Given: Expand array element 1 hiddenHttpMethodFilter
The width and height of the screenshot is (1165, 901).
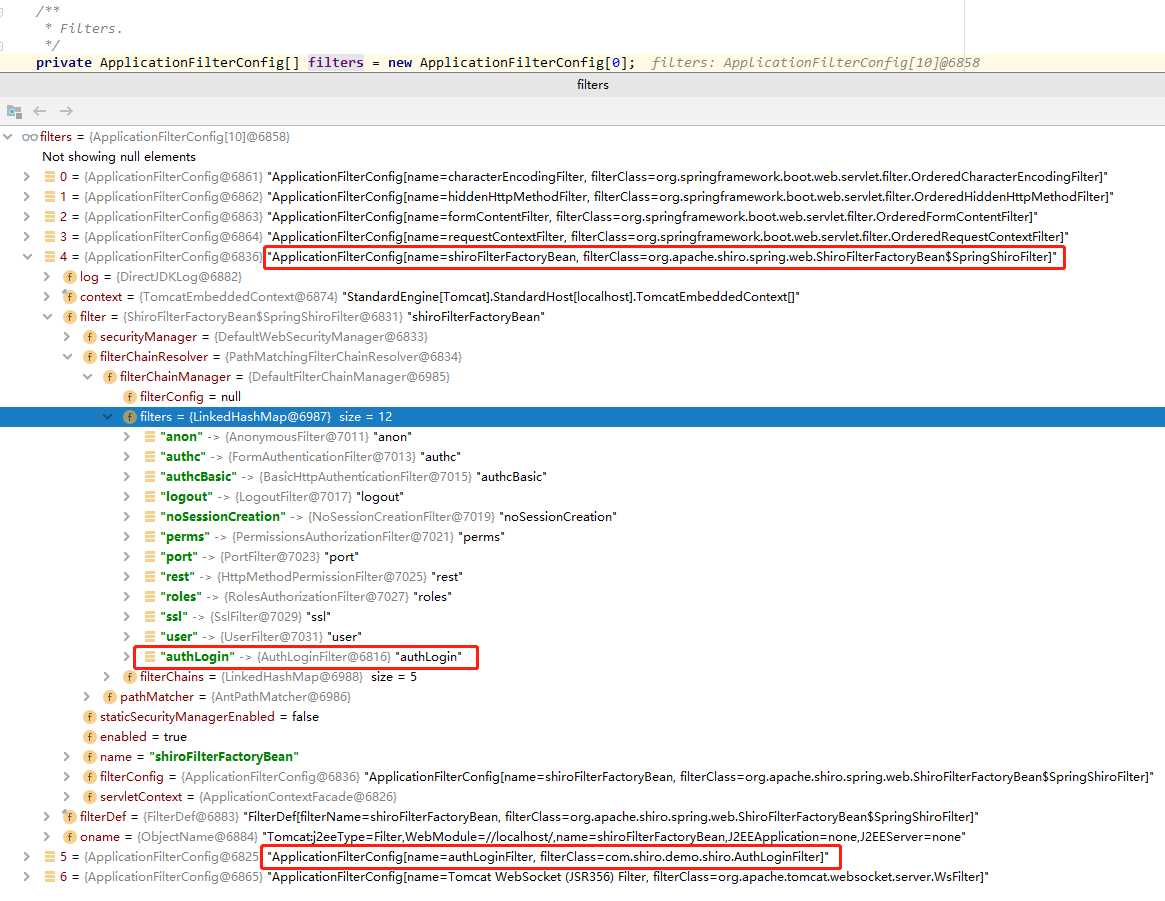Looking at the screenshot, I should point(27,197).
